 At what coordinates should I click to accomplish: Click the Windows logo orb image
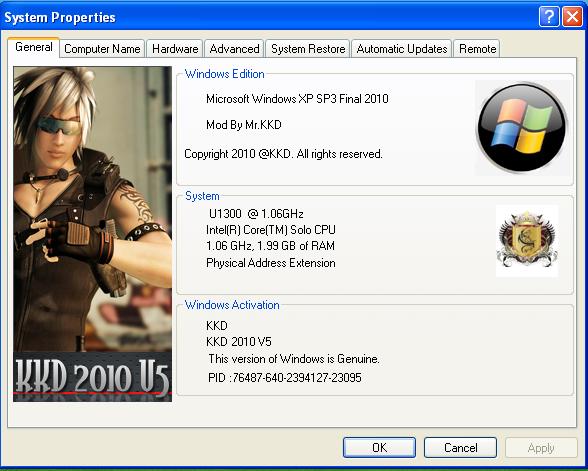coord(523,128)
